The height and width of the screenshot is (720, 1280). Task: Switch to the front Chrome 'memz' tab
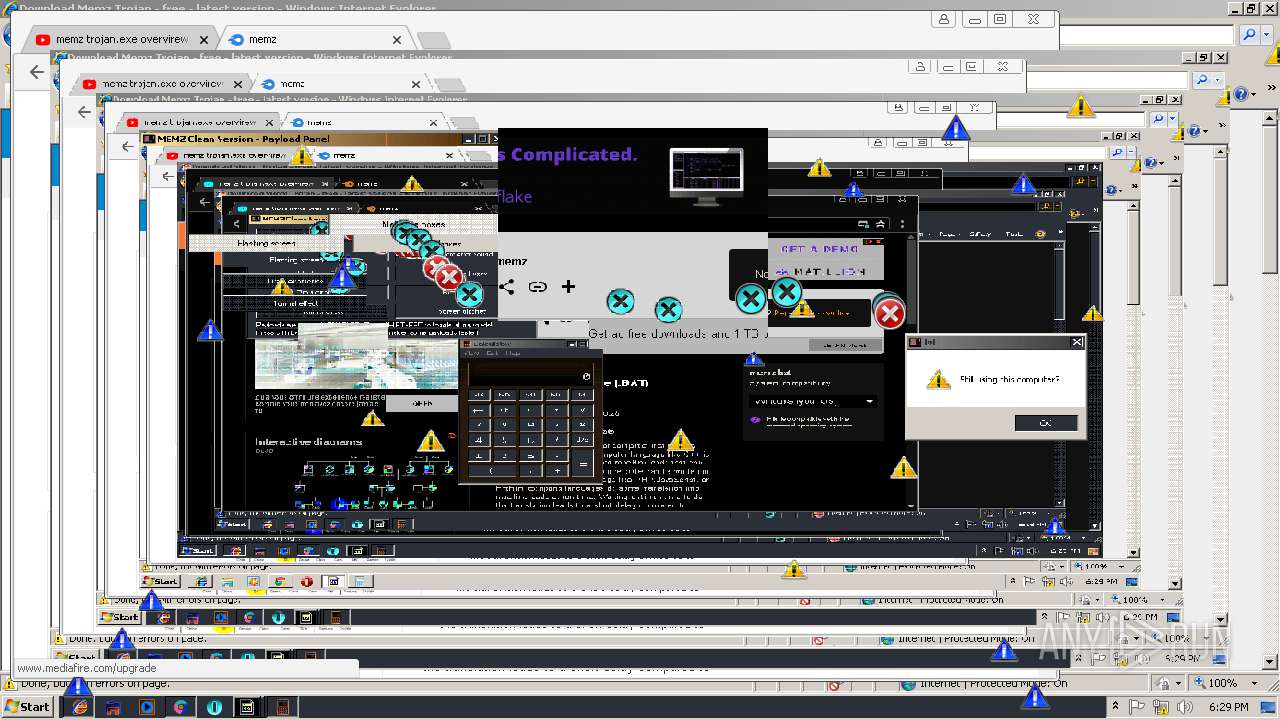tap(314, 40)
